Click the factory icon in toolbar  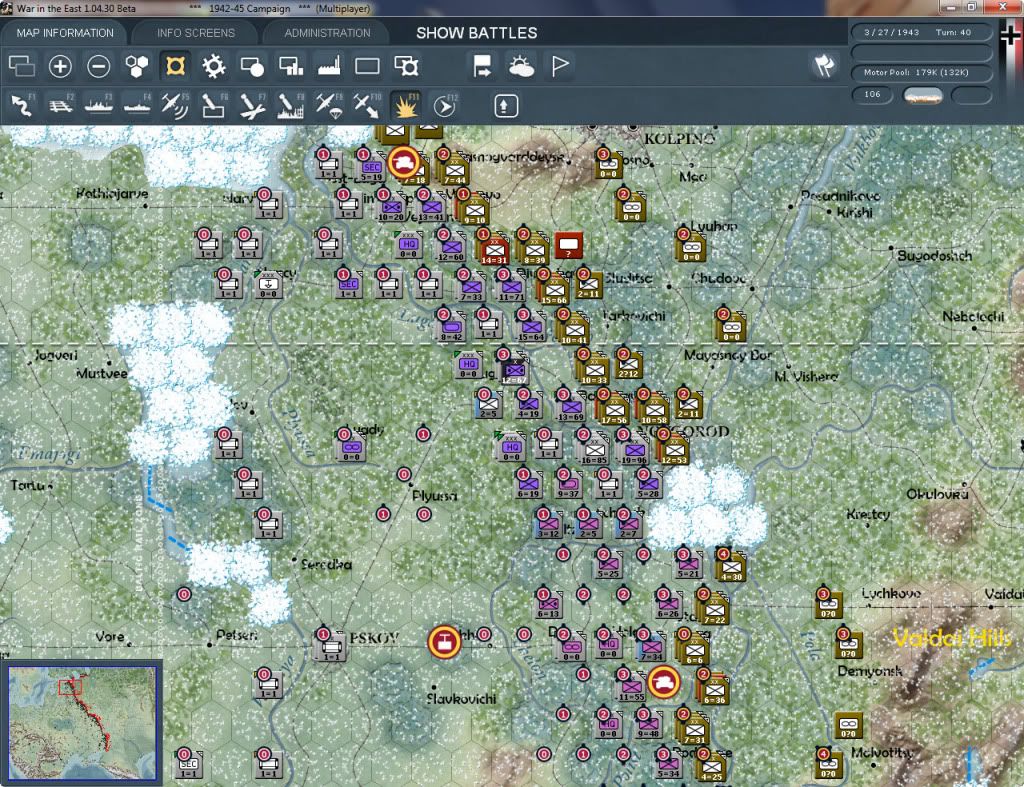[x=329, y=66]
